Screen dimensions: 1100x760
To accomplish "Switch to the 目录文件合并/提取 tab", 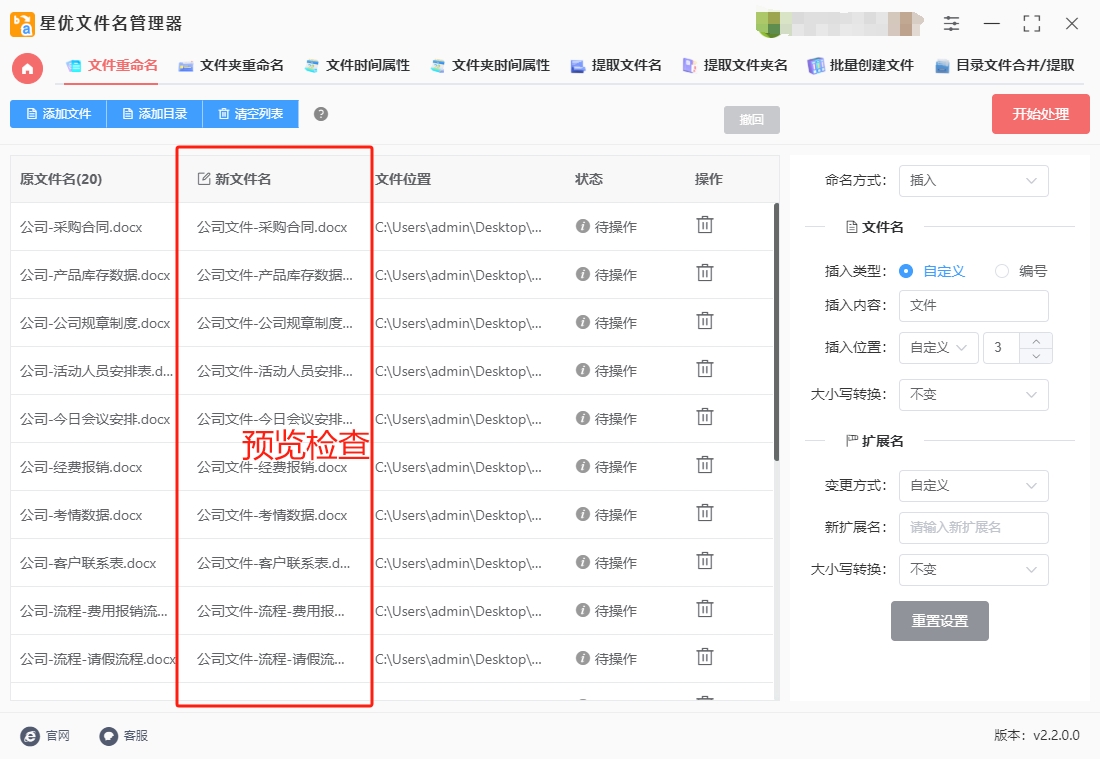I will [1005, 66].
